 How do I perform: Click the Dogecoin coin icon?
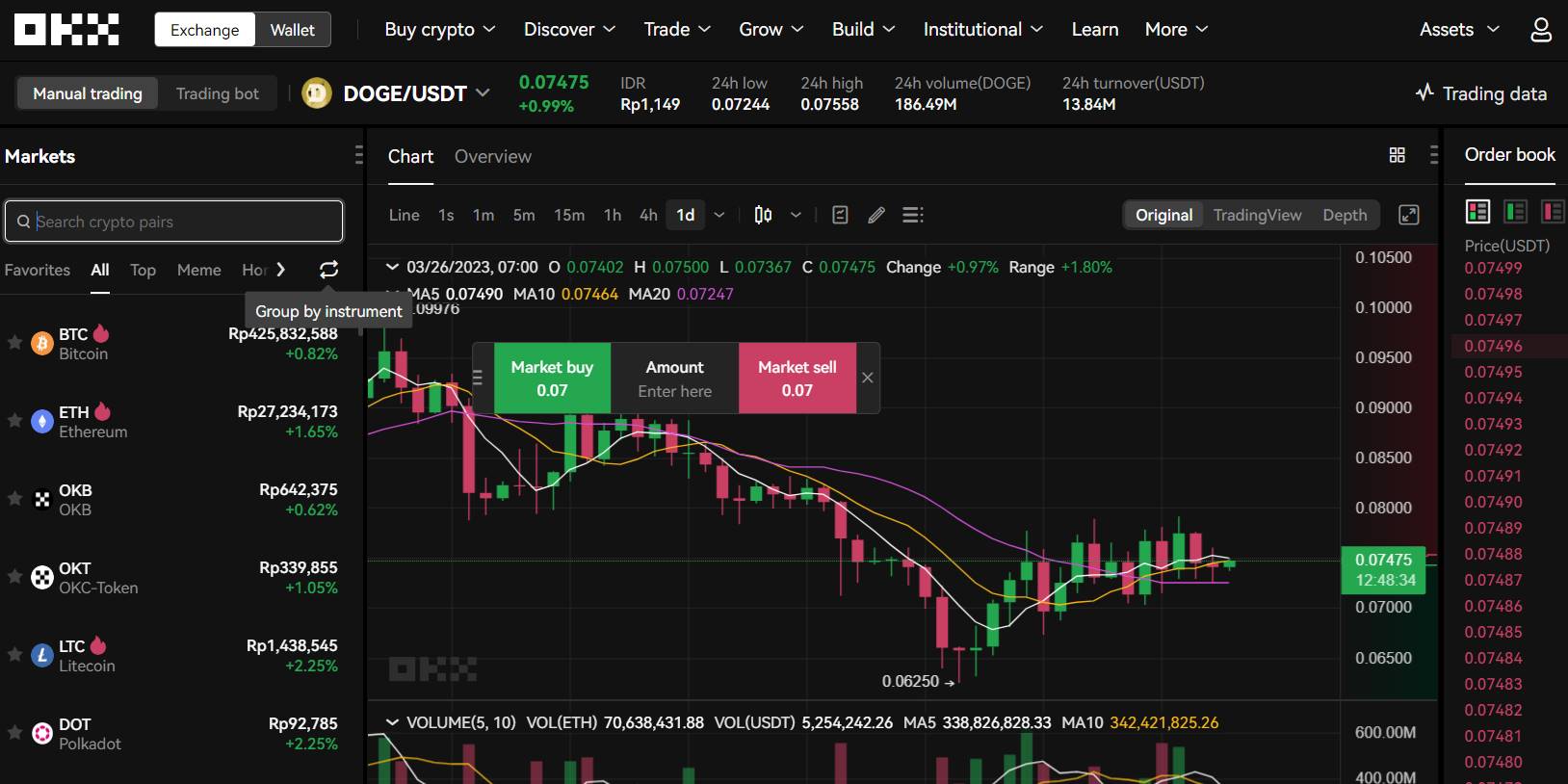click(317, 93)
